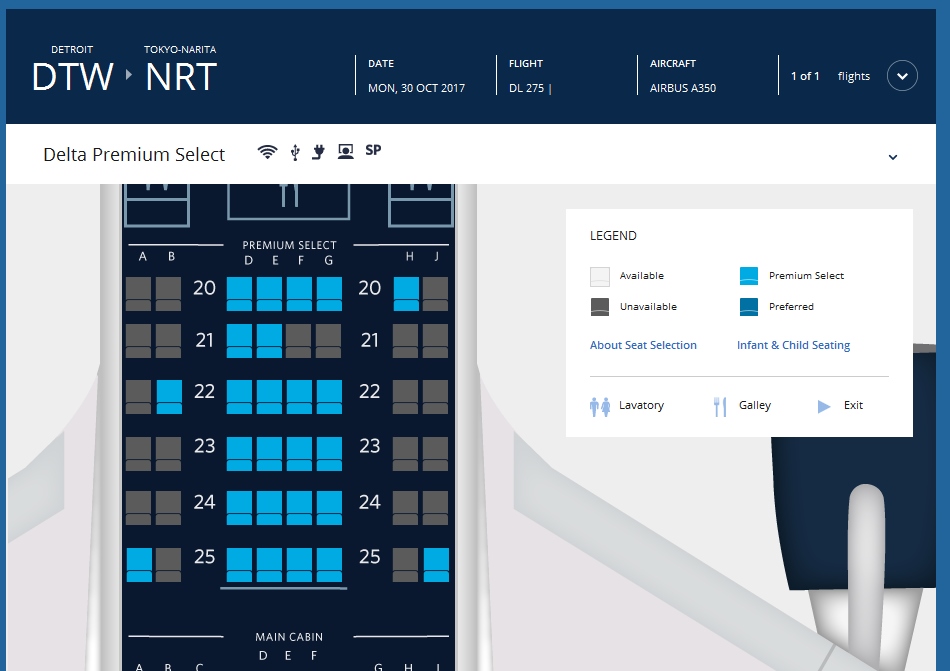
Task: Click the Delta Premium Select cabin heading
Action: coord(134,154)
